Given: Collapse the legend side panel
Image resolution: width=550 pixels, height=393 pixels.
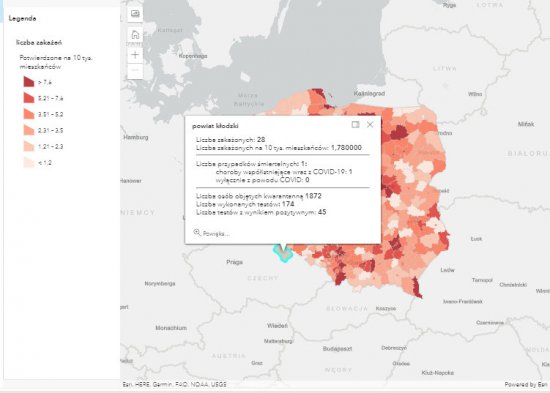Looking at the screenshot, I should pyautogui.click(x=135, y=14).
